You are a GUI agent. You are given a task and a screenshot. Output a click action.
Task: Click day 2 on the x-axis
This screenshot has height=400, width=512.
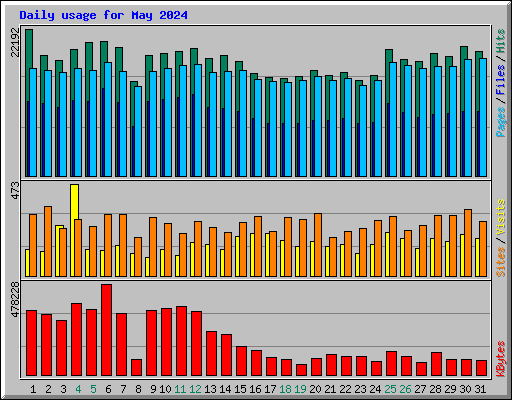pyautogui.click(x=48, y=389)
